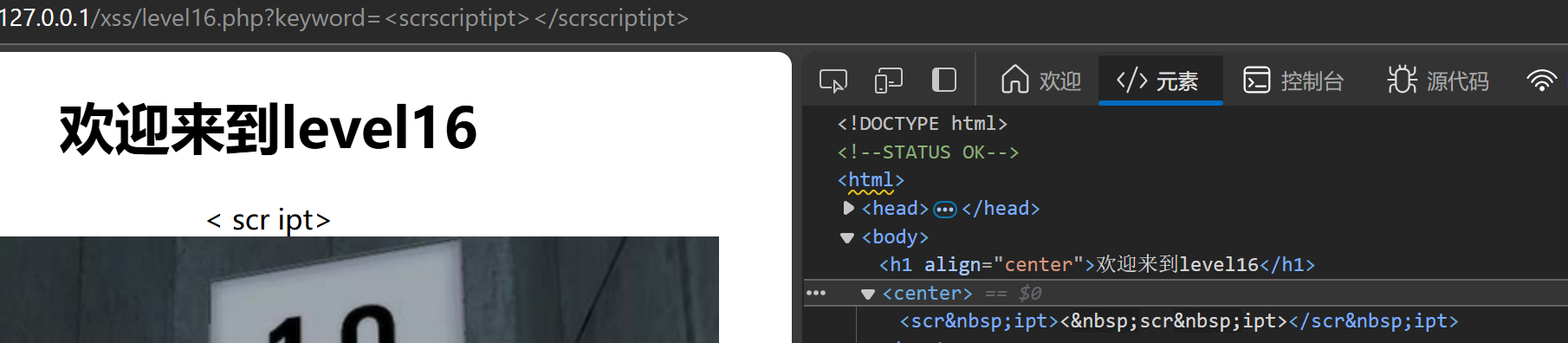Open the three-dot menu beside center row
This screenshot has width=1568, height=343.
point(816,293)
